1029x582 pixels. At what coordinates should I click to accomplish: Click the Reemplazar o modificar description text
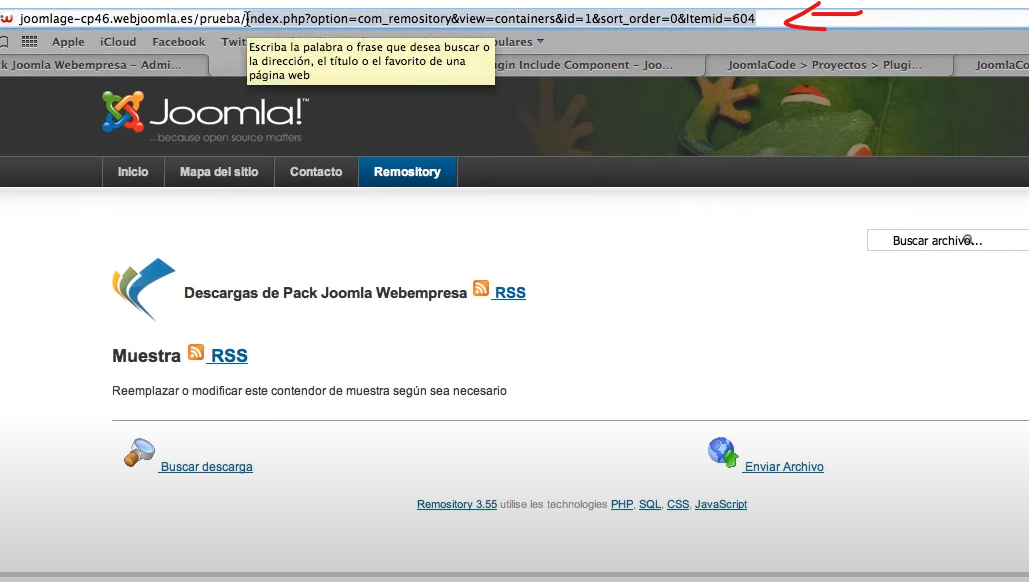click(309, 390)
